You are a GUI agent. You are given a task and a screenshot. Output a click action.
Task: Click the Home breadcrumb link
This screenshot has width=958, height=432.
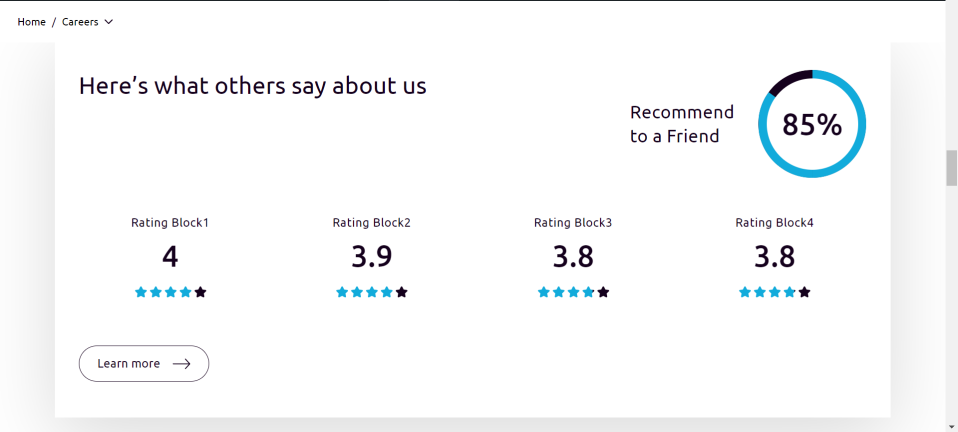point(31,22)
